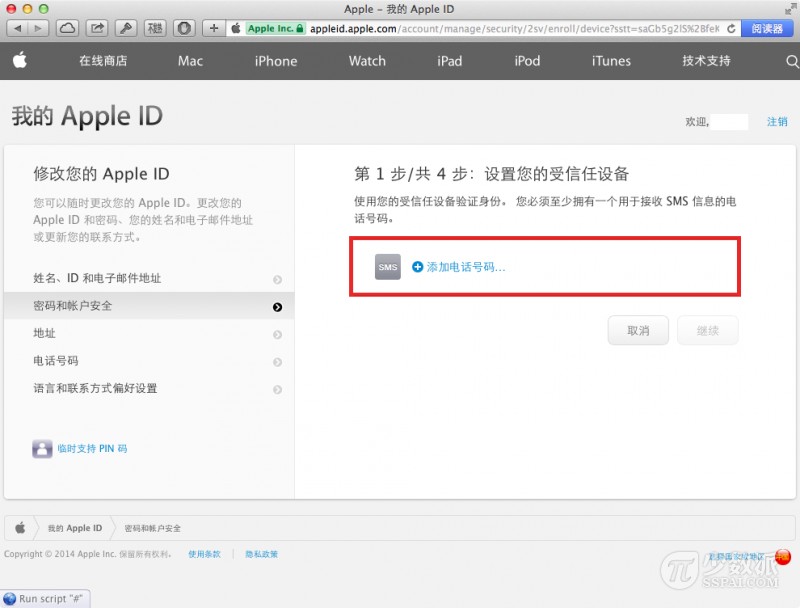Select 密码和帐户安全 sidebar item

(x=149, y=306)
